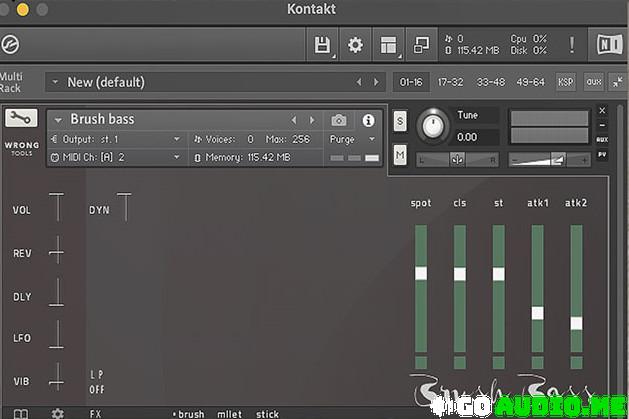Image resolution: width=629 pixels, height=419 pixels.
Task: Expand the Brush bass instrument menu
Action: (x=58, y=120)
